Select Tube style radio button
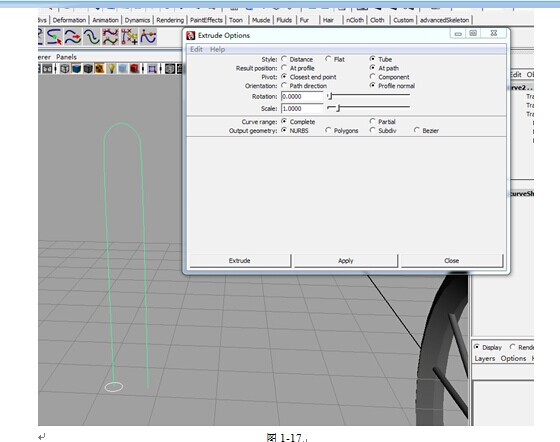Image resolution: width=560 pixels, height=442 pixels. coord(372,59)
